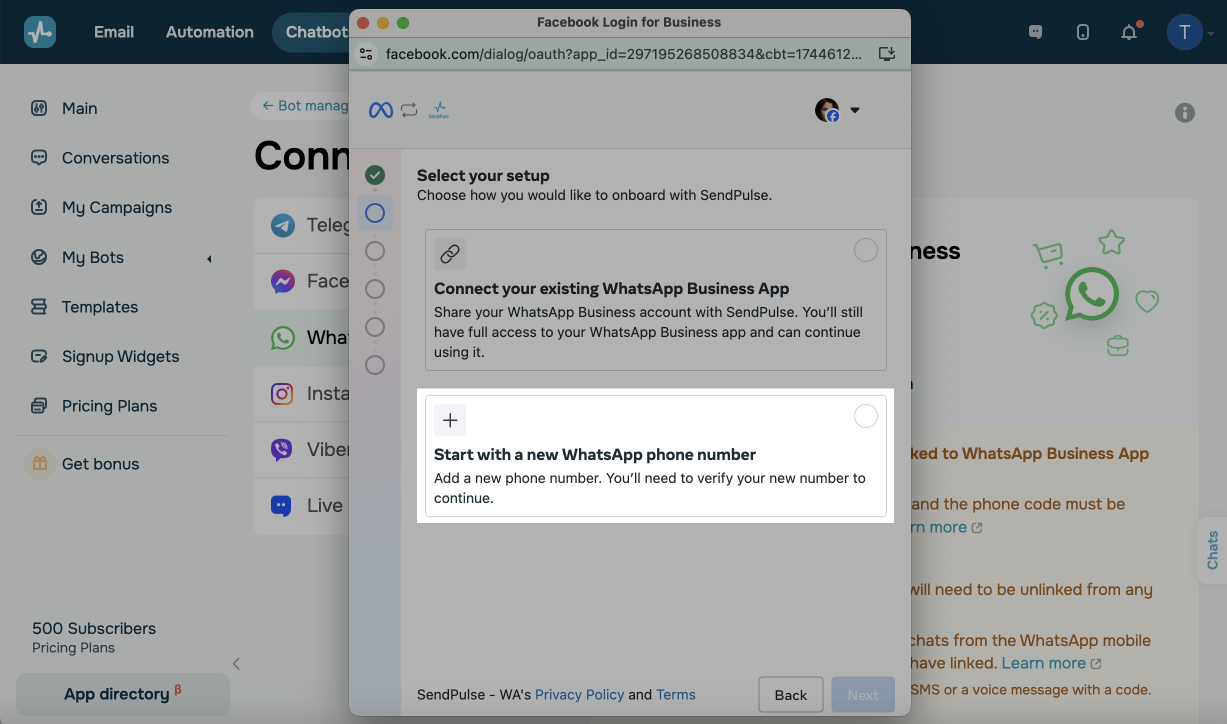
Task: Open the Chats side panel tab
Action: (1212, 550)
